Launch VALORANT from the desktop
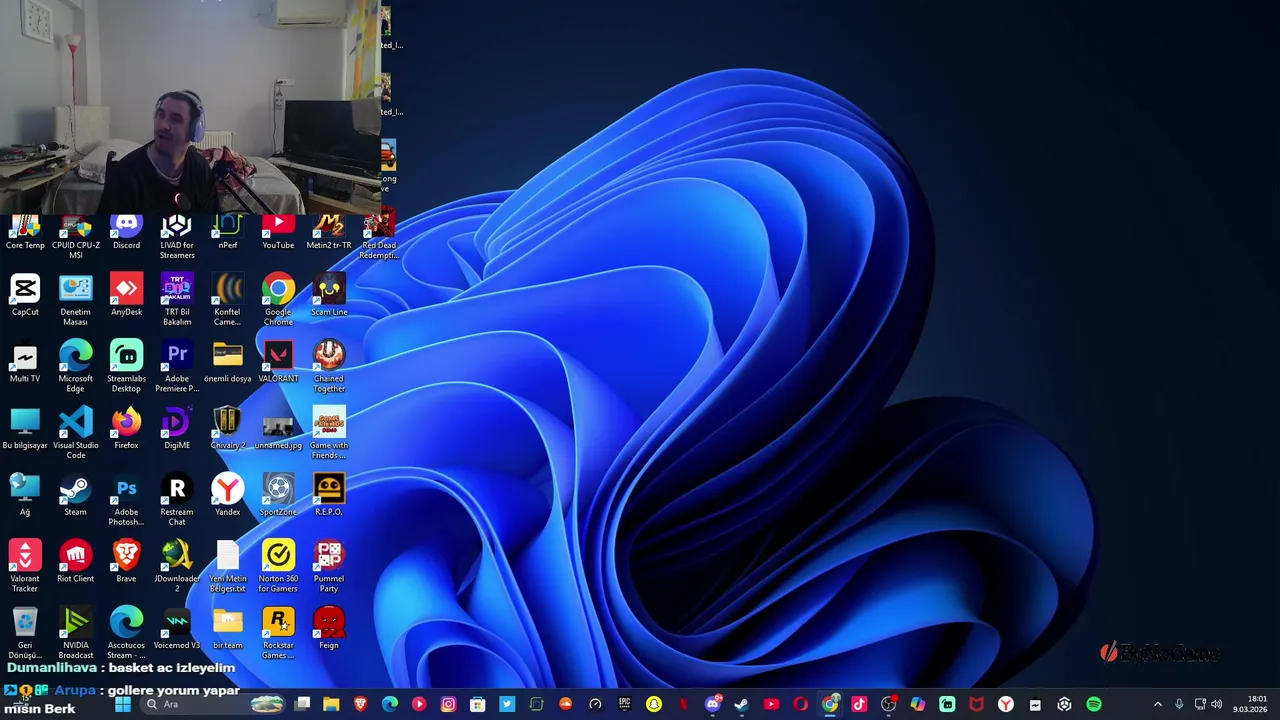Screen dimensions: 1280x720 pos(278,362)
